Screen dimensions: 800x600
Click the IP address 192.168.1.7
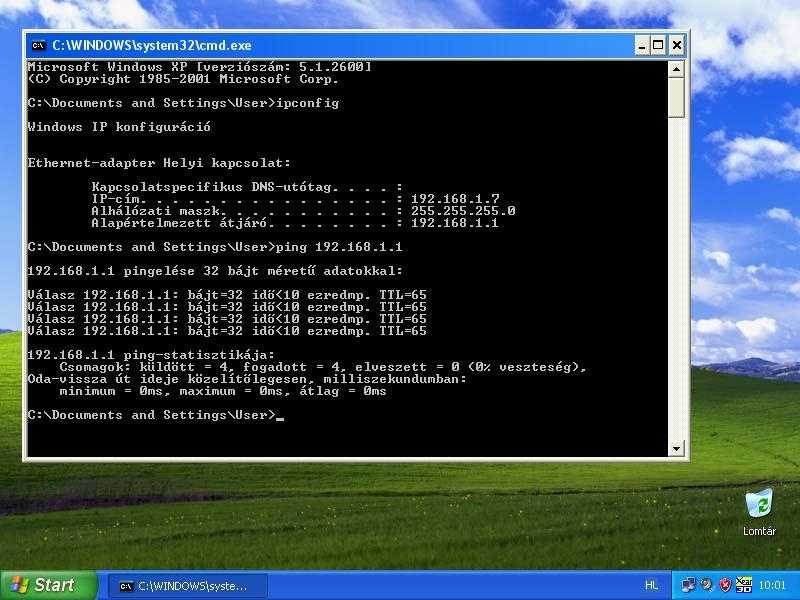tap(455, 198)
